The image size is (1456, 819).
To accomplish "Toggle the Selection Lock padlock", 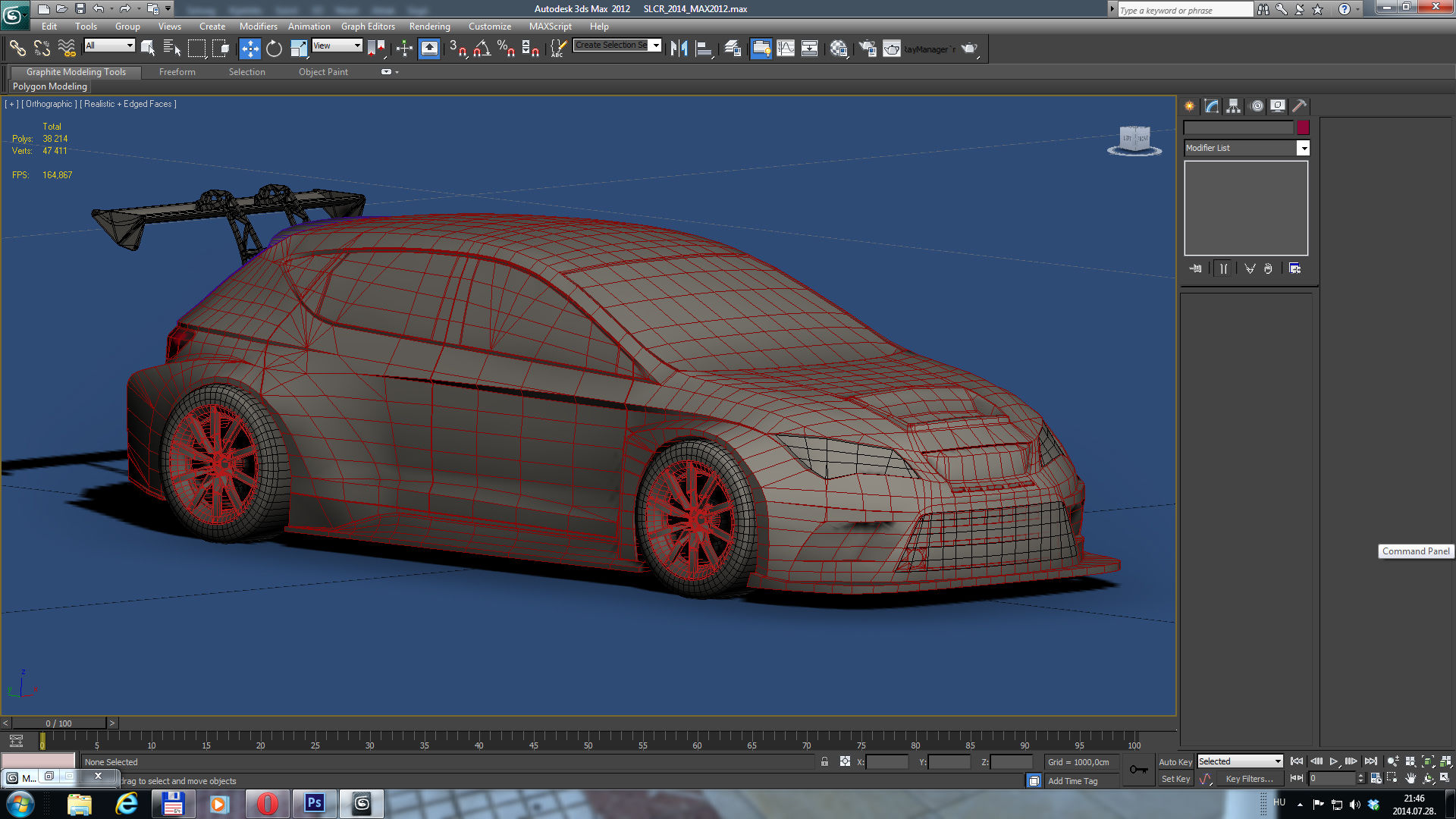I will [x=824, y=762].
